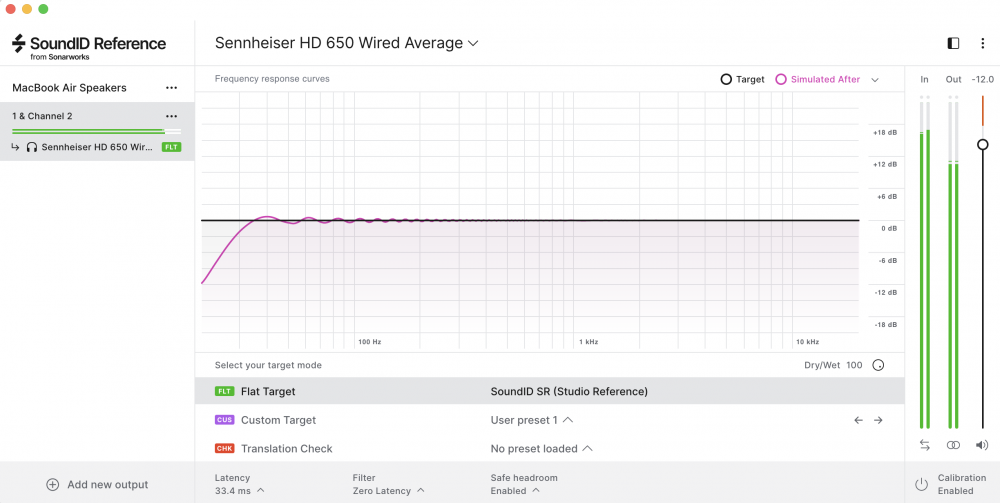
Task: Click the swap left/right channels icon
Action: pos(925,445)
